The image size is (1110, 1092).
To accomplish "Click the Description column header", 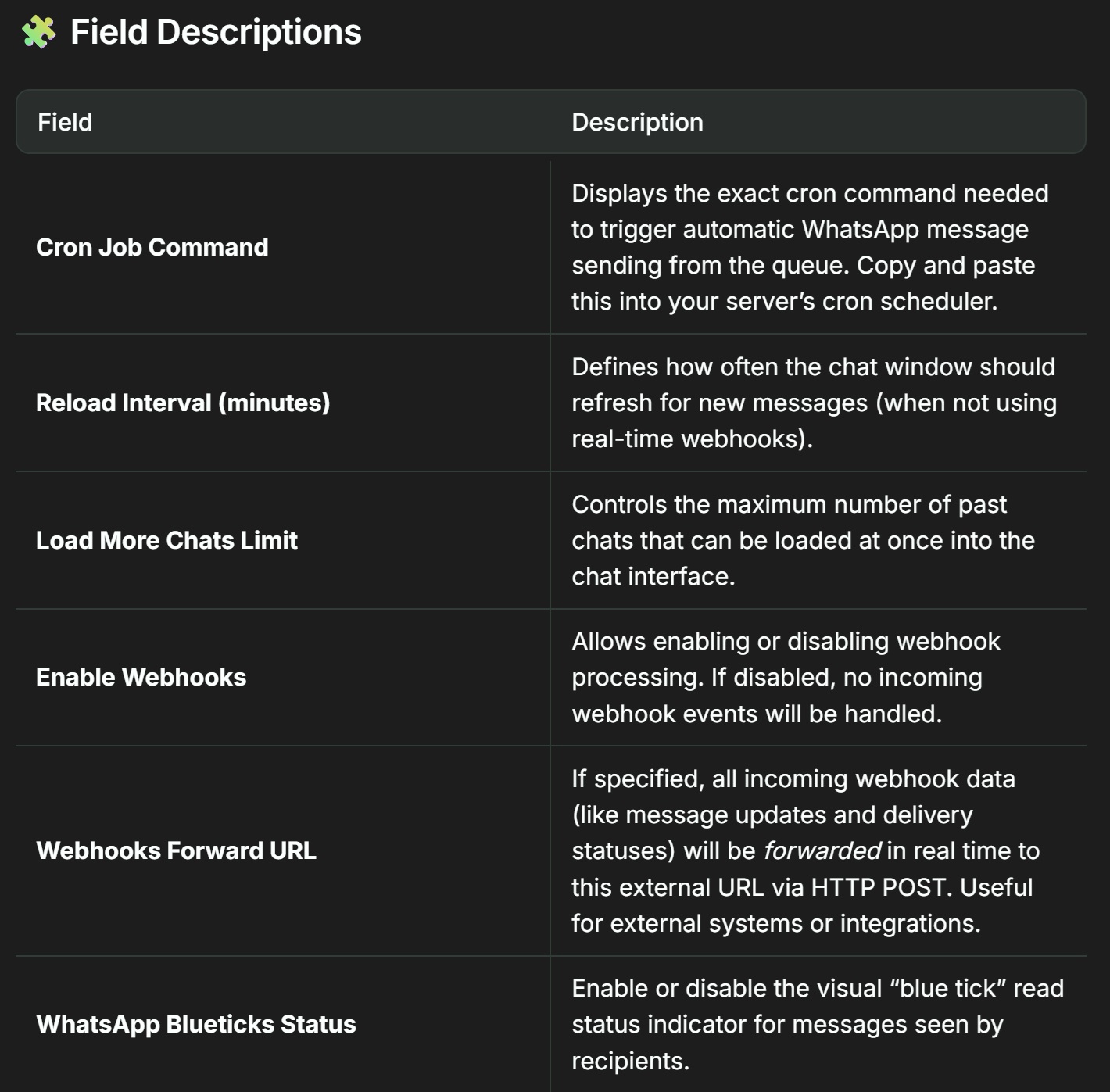I will 637,122.
